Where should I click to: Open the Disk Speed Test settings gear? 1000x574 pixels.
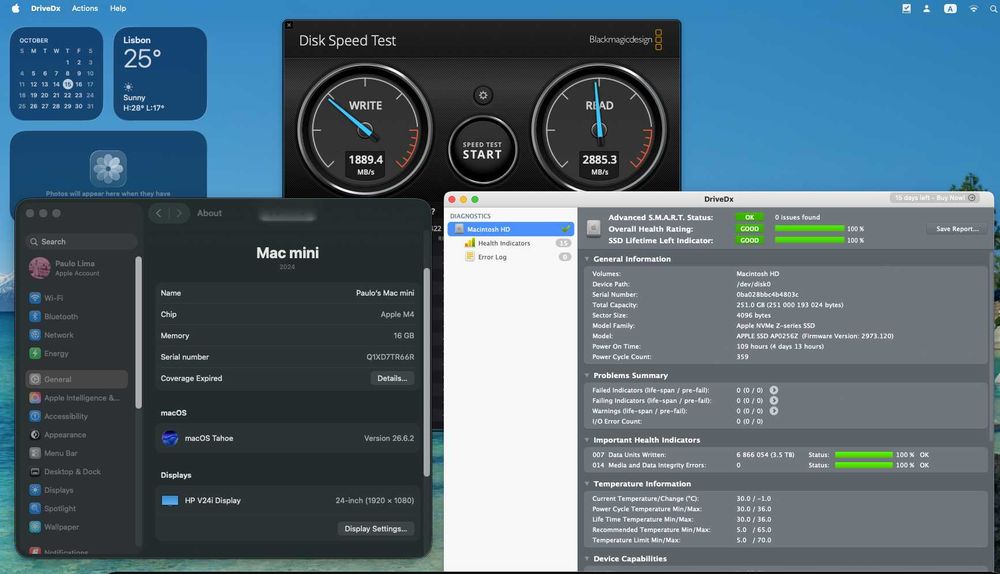pos(483,95)
